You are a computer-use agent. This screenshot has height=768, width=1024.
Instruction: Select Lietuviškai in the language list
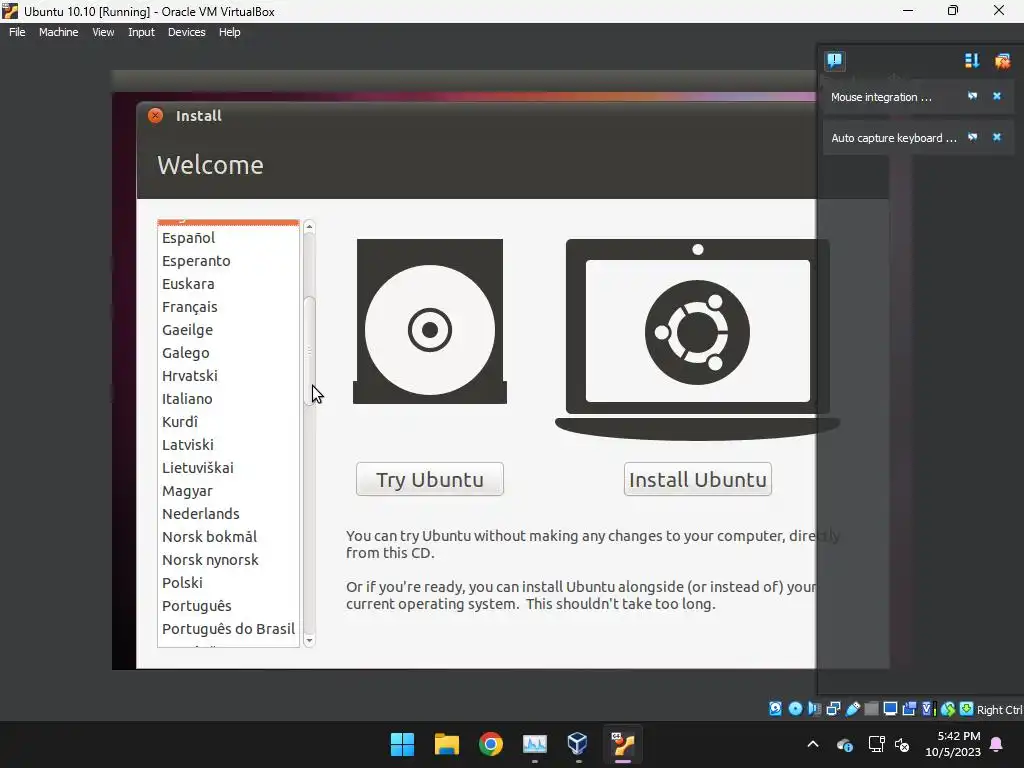coord(228,468)
